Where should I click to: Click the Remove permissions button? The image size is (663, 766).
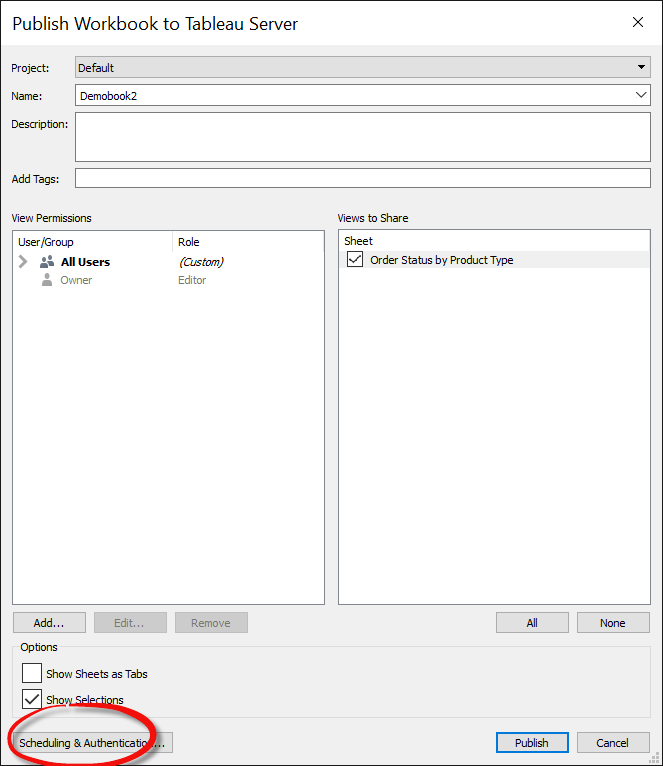211,623
